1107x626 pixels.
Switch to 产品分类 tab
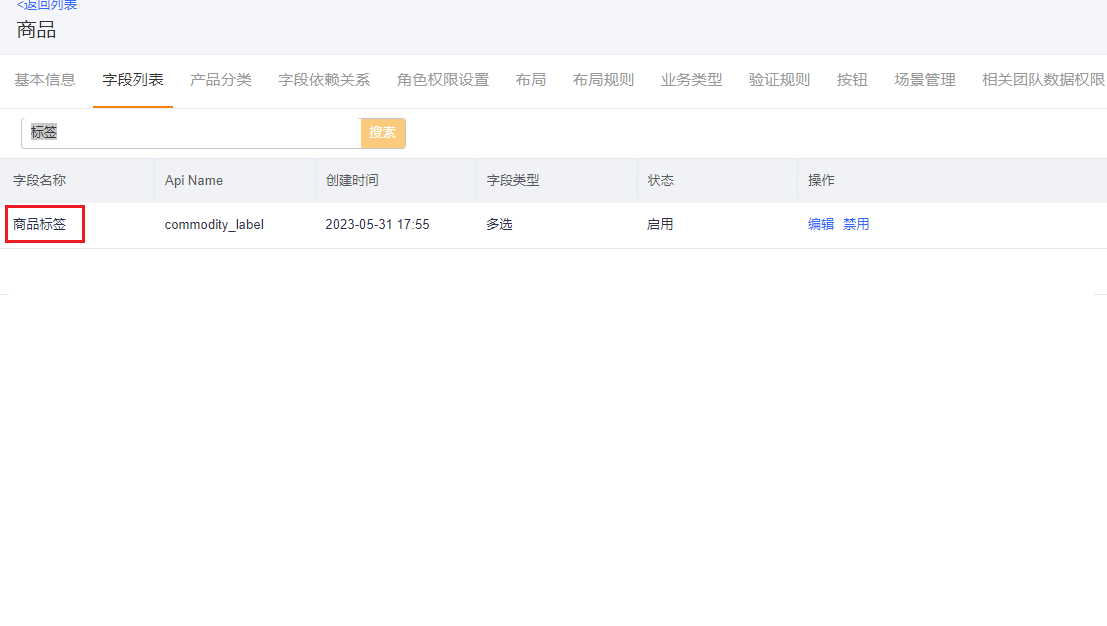220,80
